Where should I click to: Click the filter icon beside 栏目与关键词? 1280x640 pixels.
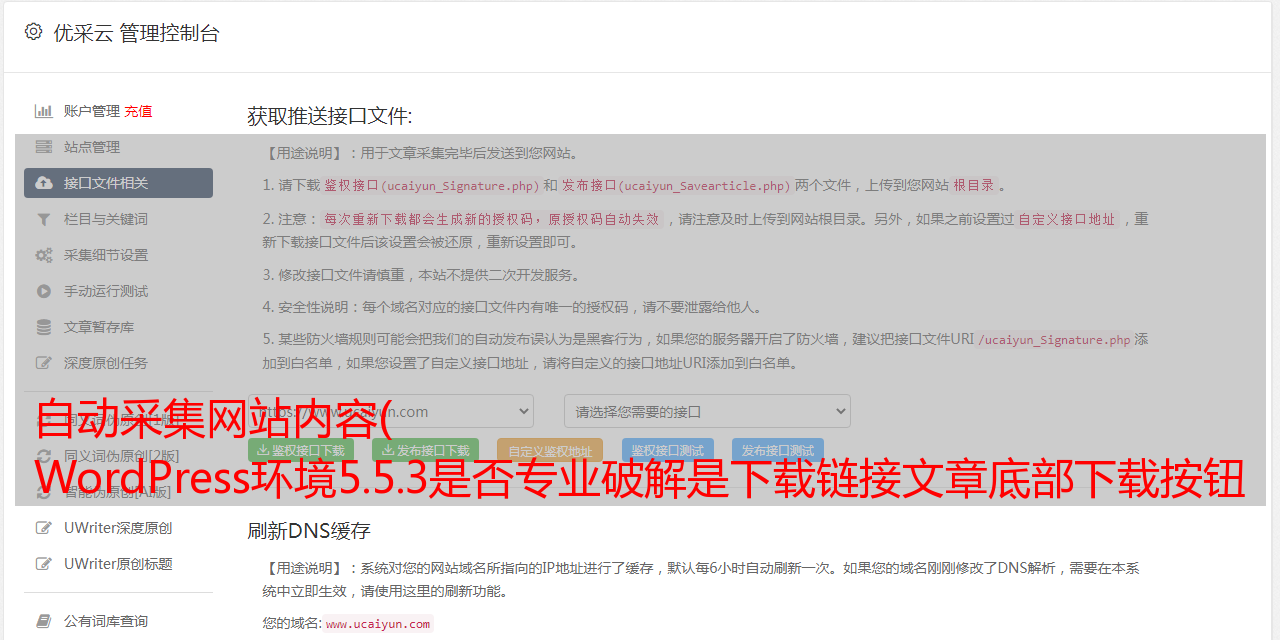44,219
